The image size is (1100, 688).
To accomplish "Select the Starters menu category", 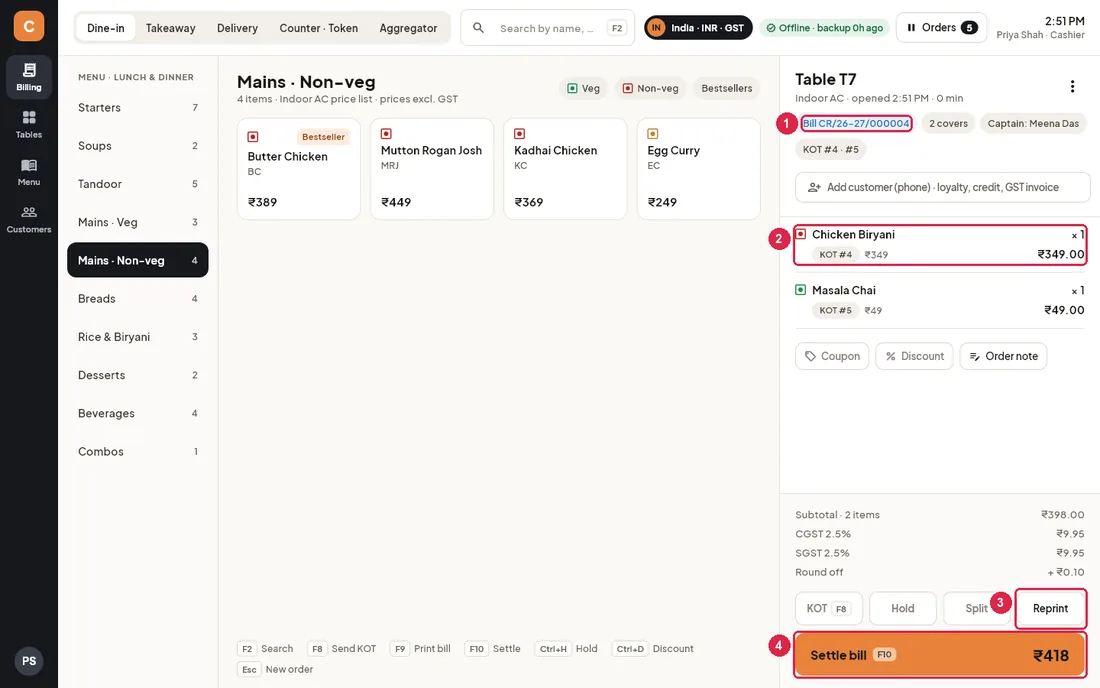I will pos(138,107).
